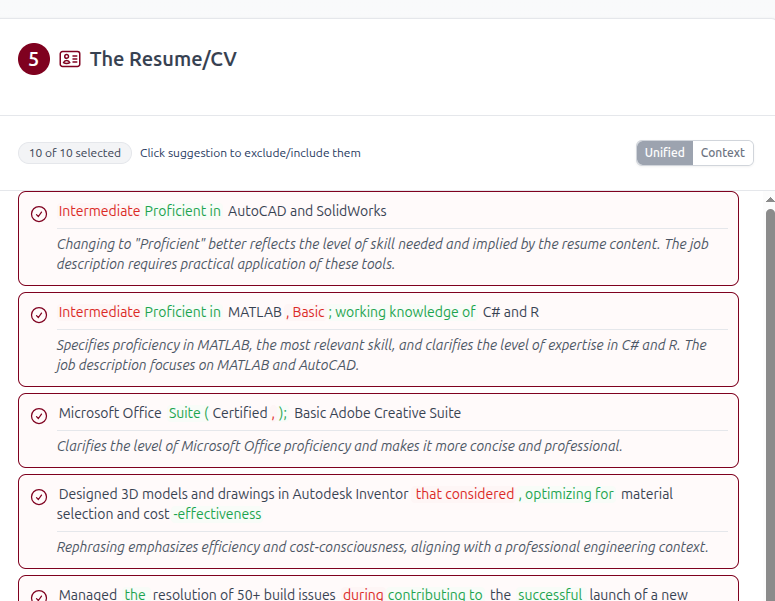Toggle the AutoCAD and SolidWorks suggestion checkmark

coord(39,214)
